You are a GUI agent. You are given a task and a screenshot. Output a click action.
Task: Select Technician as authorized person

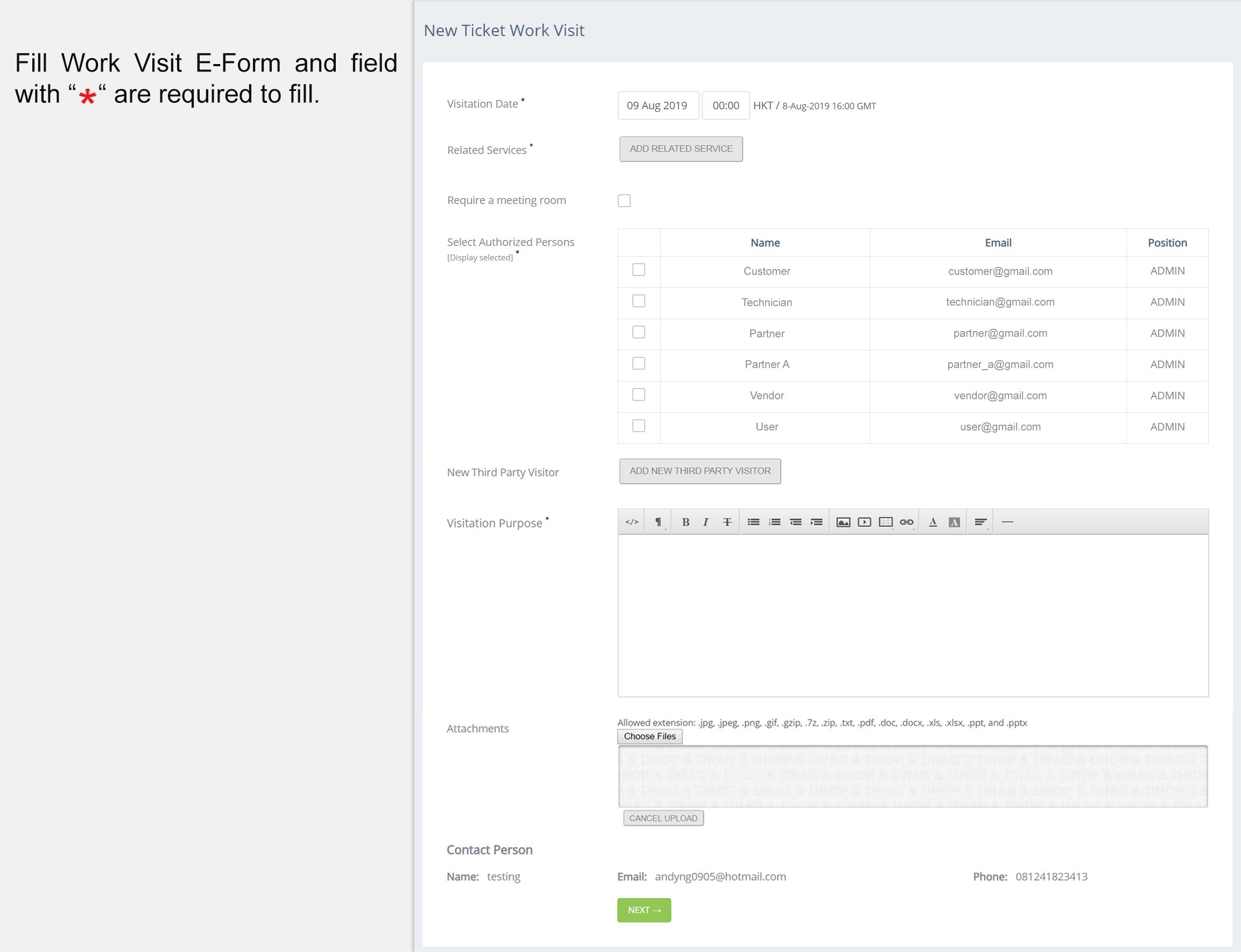pyautogui.click(x=639, y=301)
